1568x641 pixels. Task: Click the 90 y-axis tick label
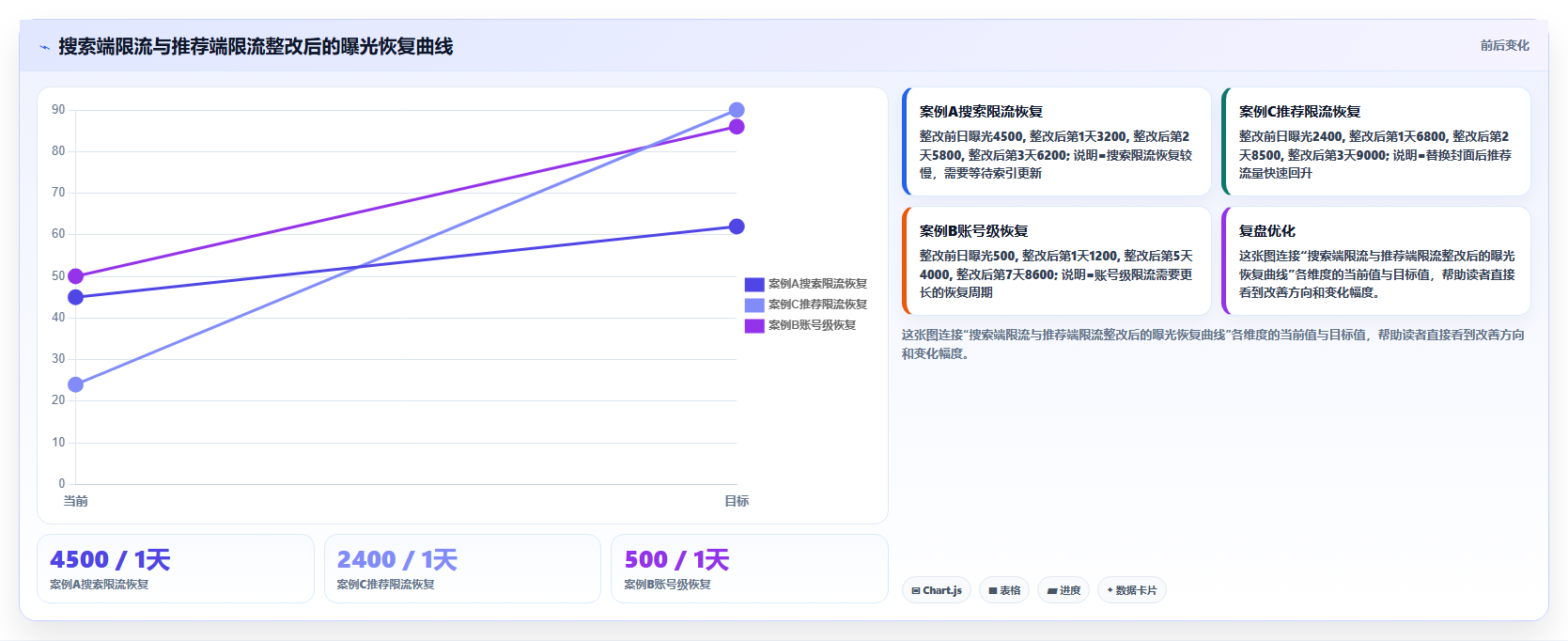pos(58,110)
